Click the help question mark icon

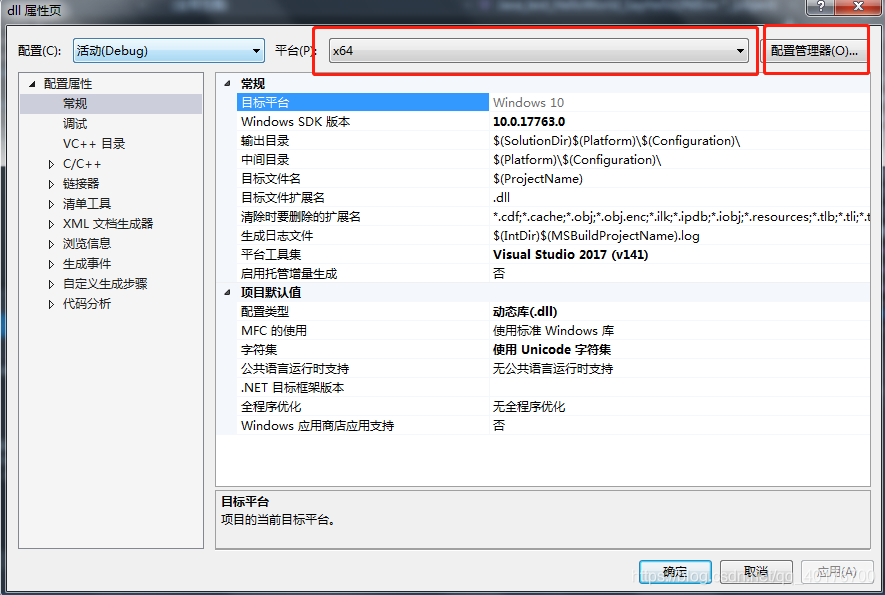(820, 7)
